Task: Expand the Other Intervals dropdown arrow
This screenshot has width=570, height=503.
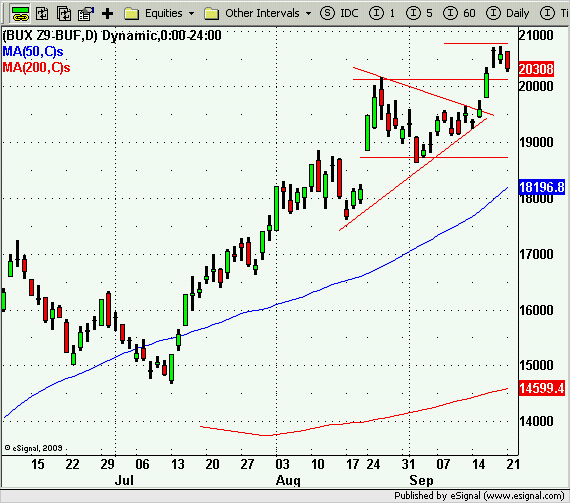Action: pos(309,14)
